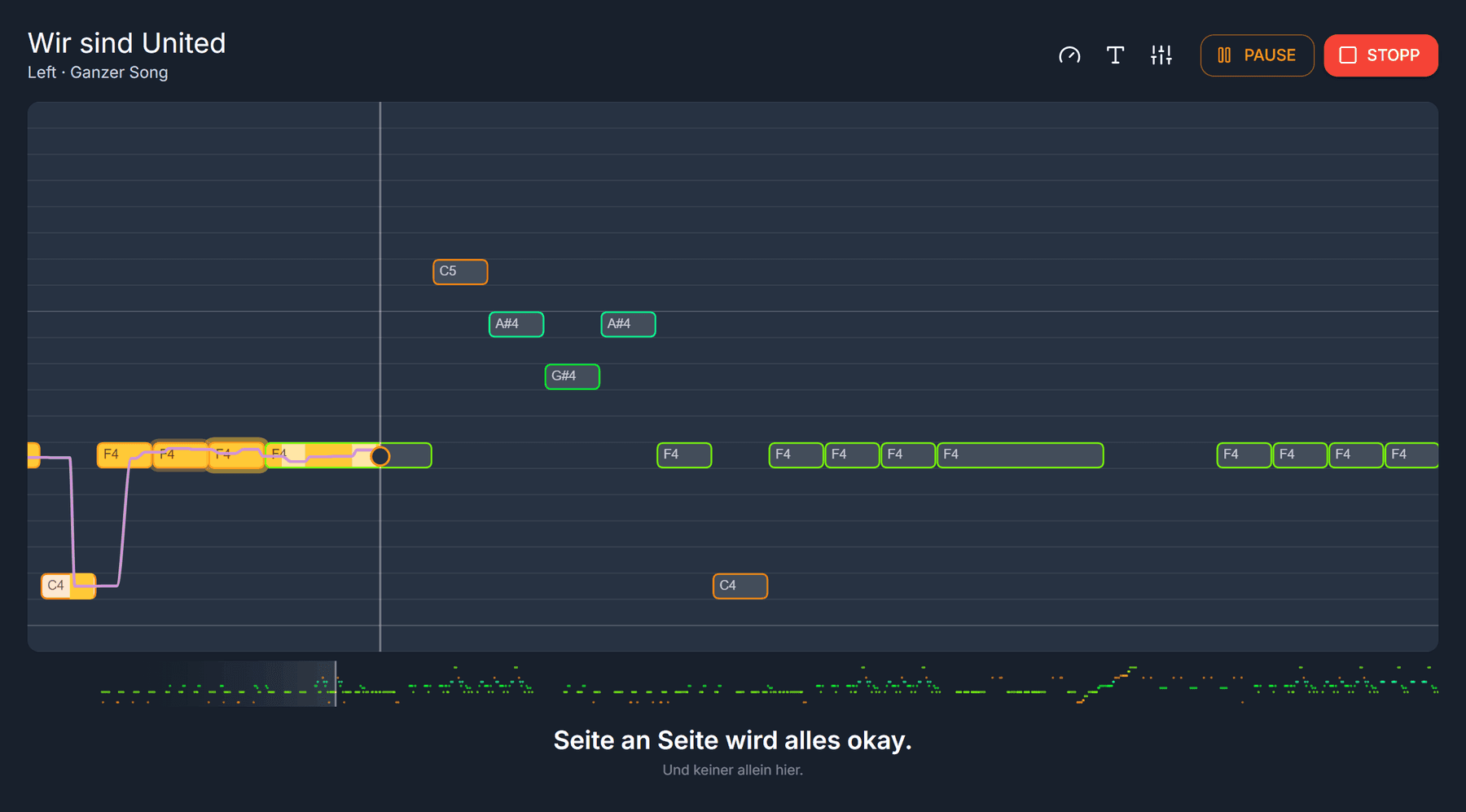Pause playback with the PAUSE button
The height and width of the screenshot is (812, 1466).
pyautogui.click(x=1257, y=55)
